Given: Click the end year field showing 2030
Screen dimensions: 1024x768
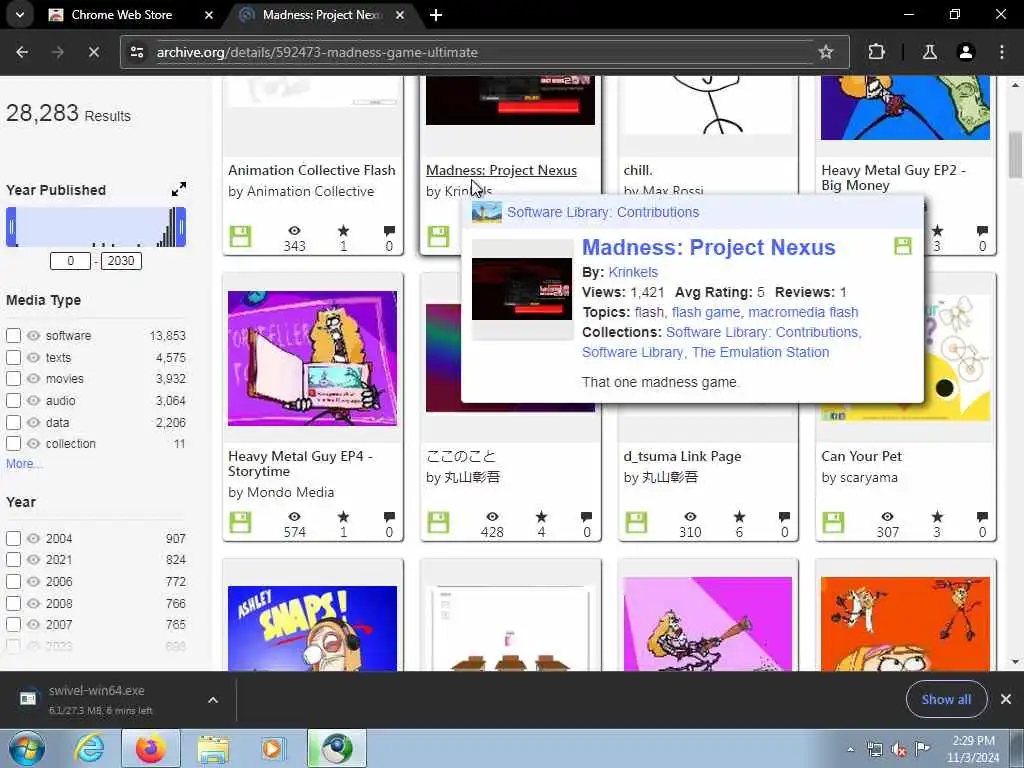Looking at the screenshot, I should coord(121,261).
